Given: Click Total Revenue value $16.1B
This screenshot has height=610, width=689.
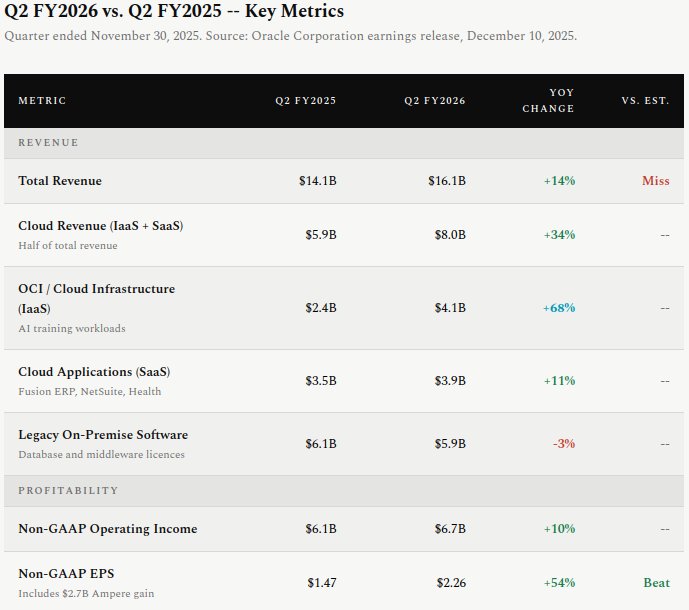Looking at the screenshot, I should pos(447,181).
